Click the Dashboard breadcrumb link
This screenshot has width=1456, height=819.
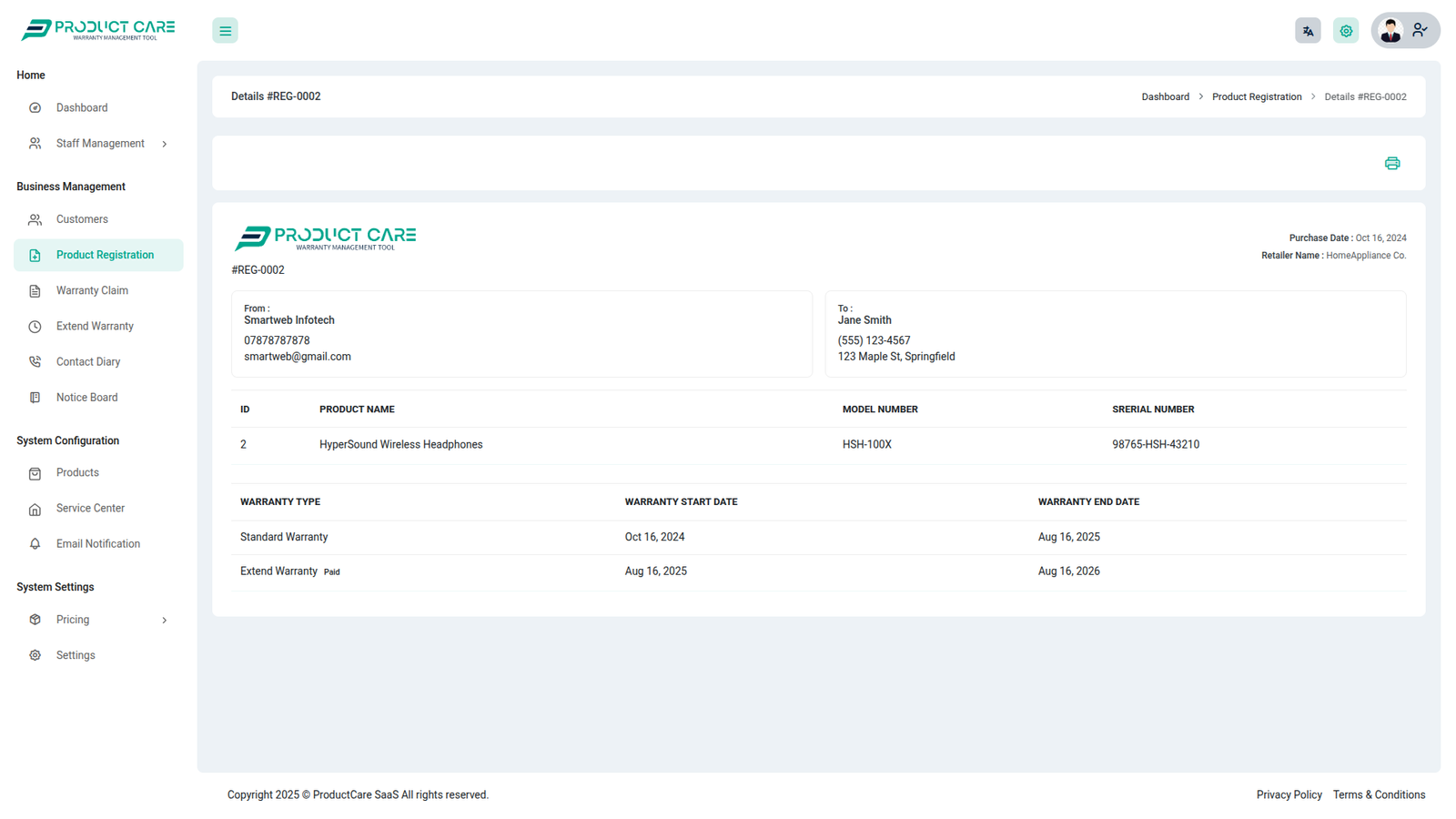pos(1165,97)
